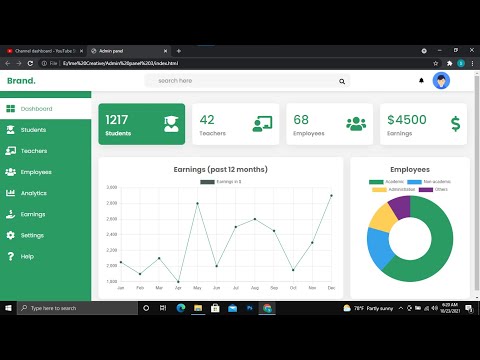Click the magnifier search icon

(342, 81)
